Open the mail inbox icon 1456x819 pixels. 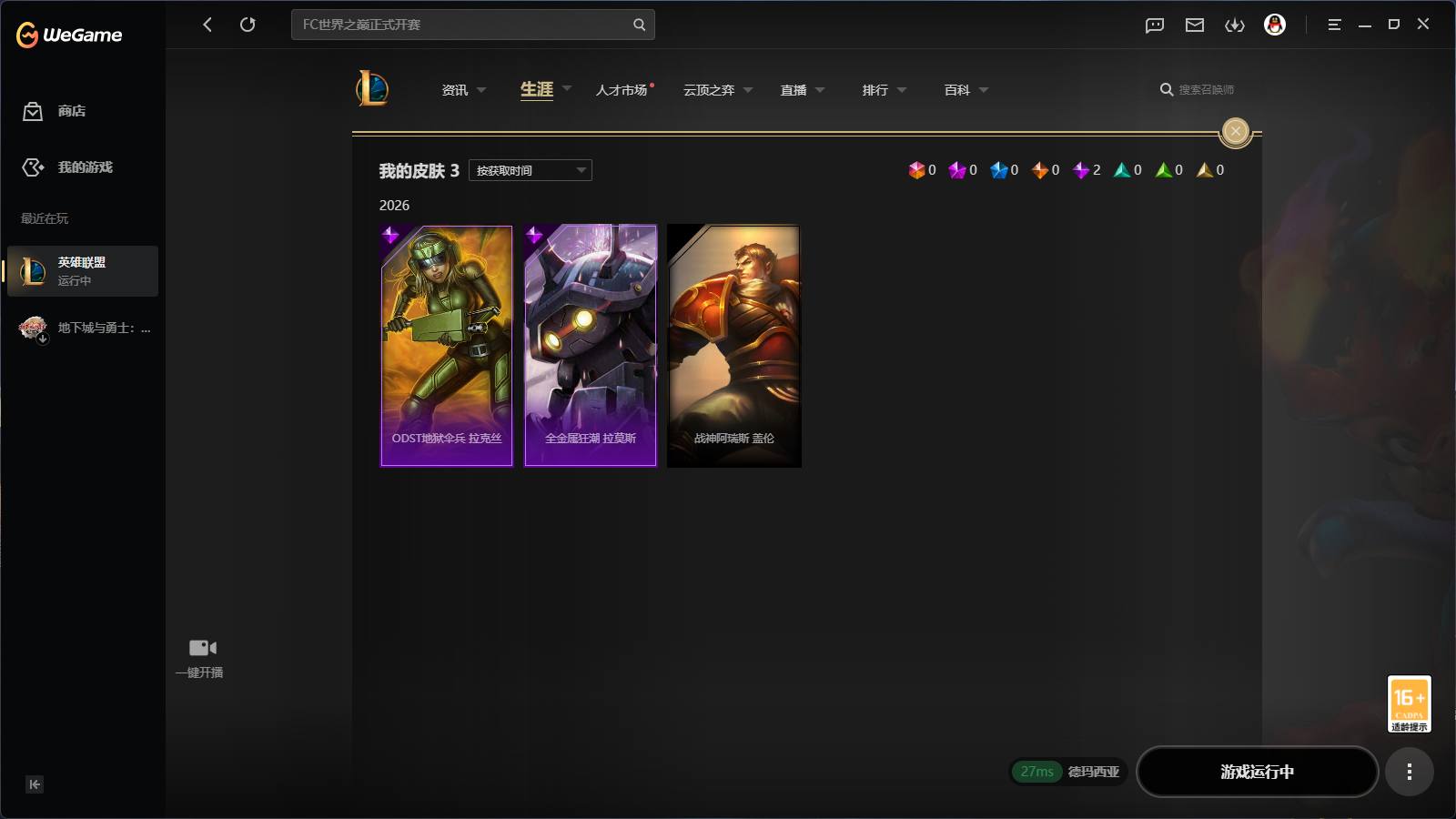[1195, 25]
